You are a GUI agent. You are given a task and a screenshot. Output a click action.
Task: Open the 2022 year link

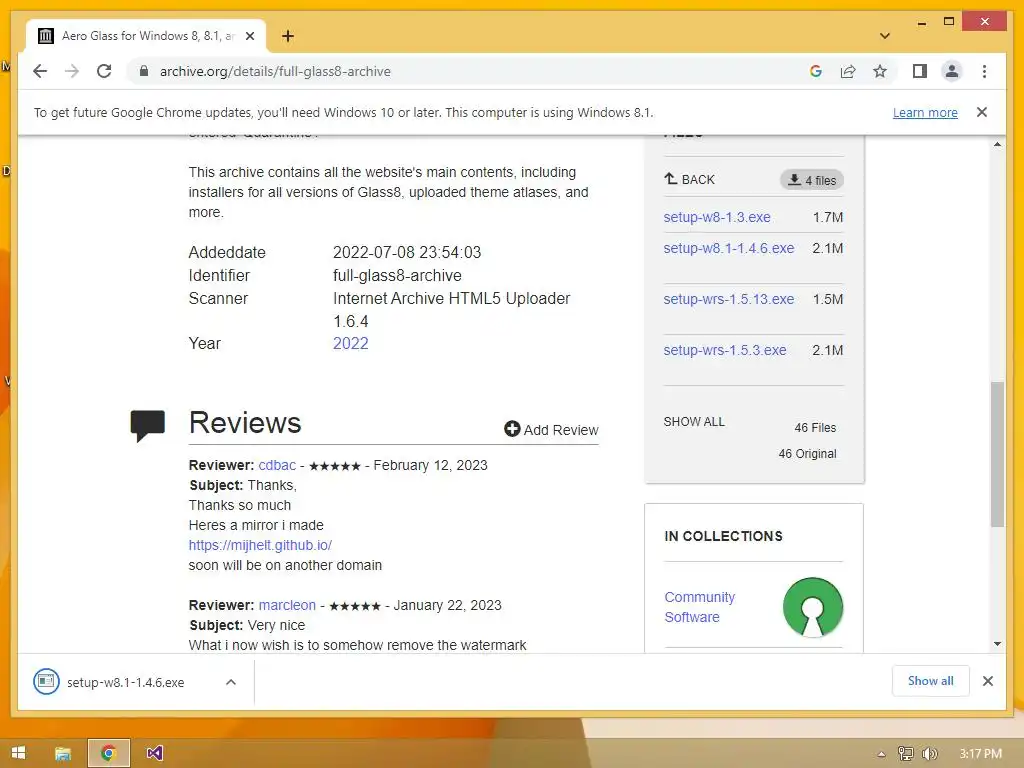pyautogui.click(x=351, y=344)
